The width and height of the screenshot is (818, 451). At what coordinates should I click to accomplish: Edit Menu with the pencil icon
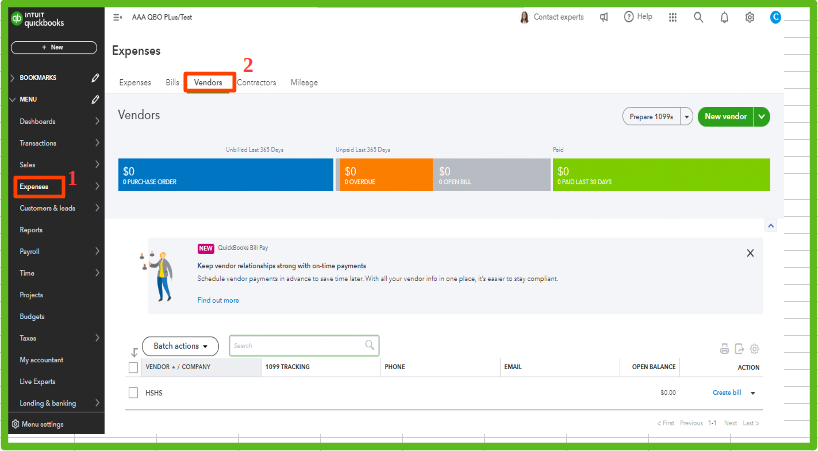click(x=95, y=99)
